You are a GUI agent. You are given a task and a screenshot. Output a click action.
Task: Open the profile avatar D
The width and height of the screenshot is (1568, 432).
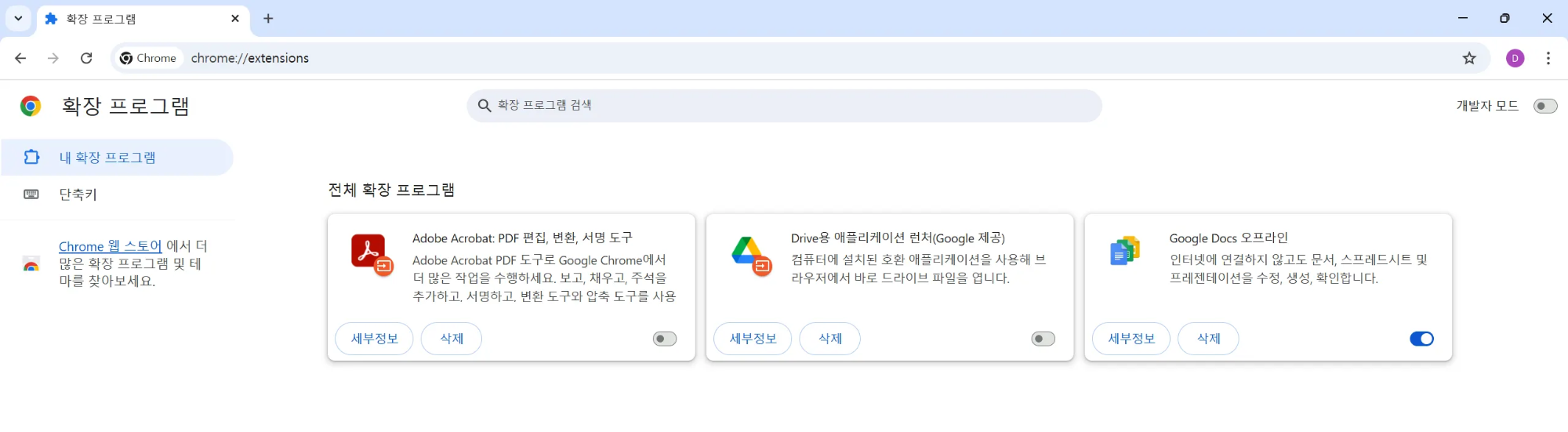[x=1515, y=58]
